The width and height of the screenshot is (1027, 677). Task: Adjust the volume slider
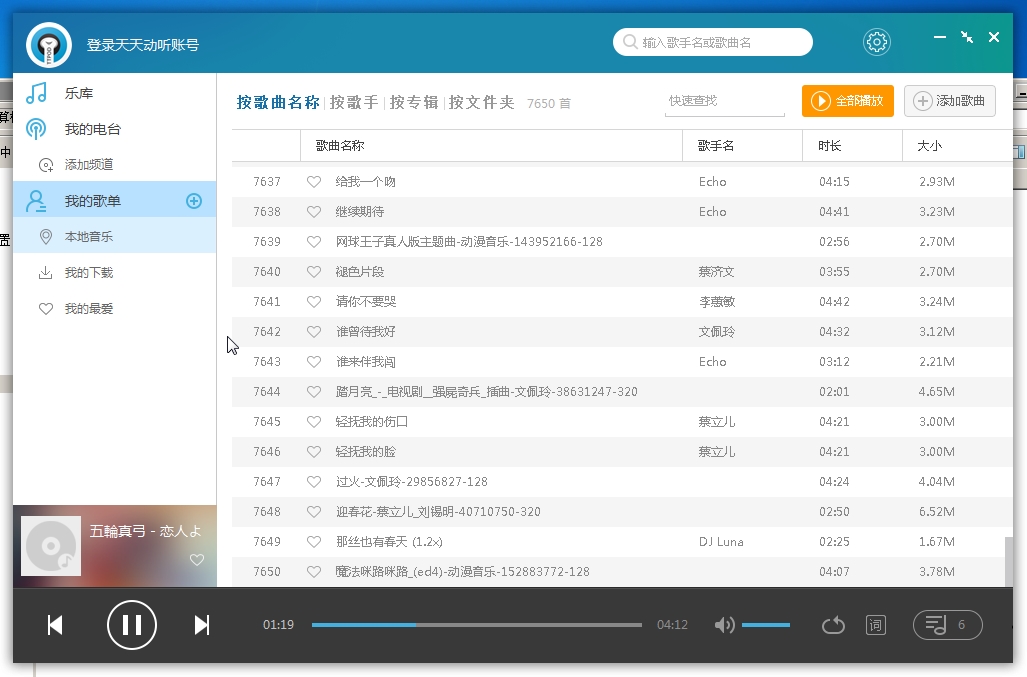point(766,625)
